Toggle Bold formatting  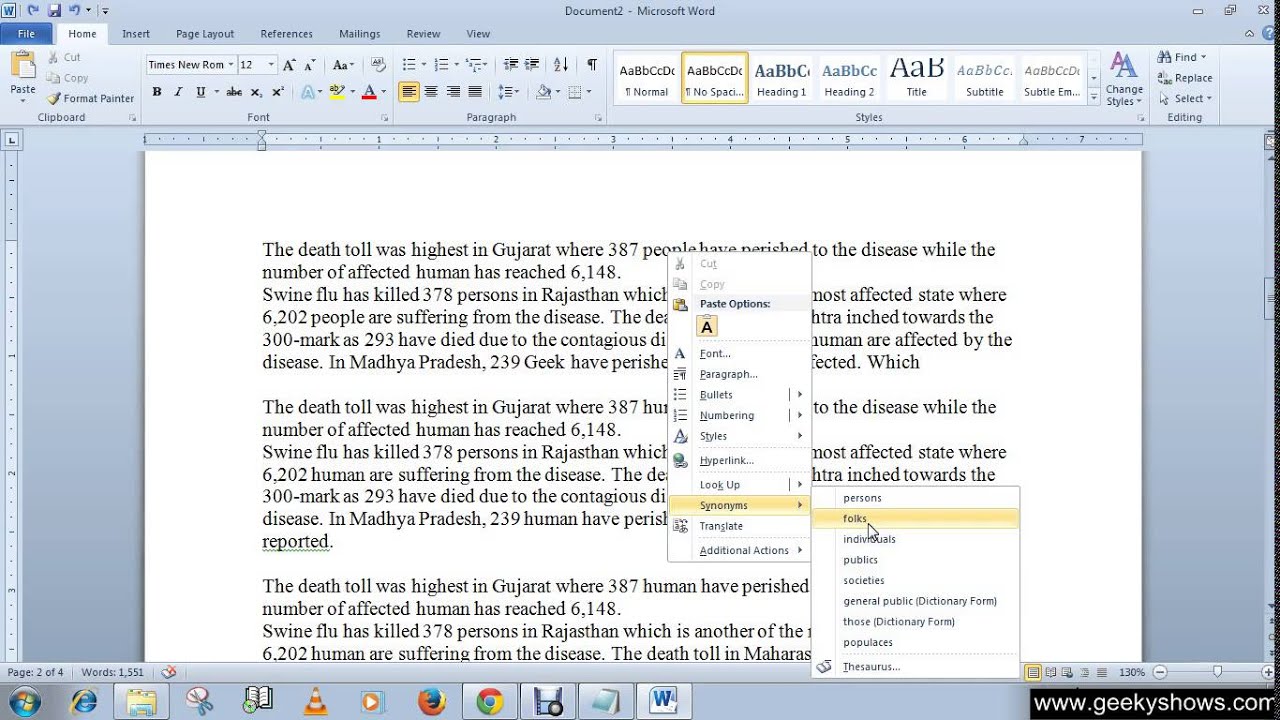point(157,92)
